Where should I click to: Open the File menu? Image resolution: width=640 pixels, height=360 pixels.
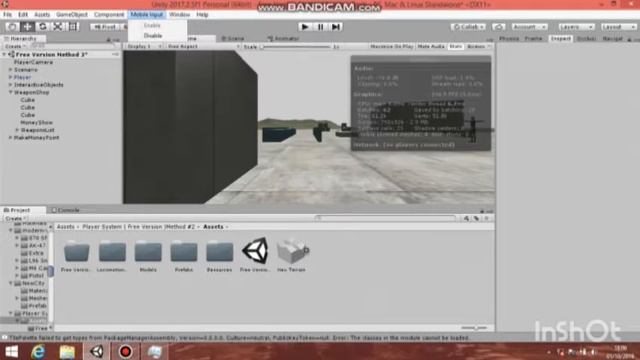pyautogui.click(x=7, y=14)
